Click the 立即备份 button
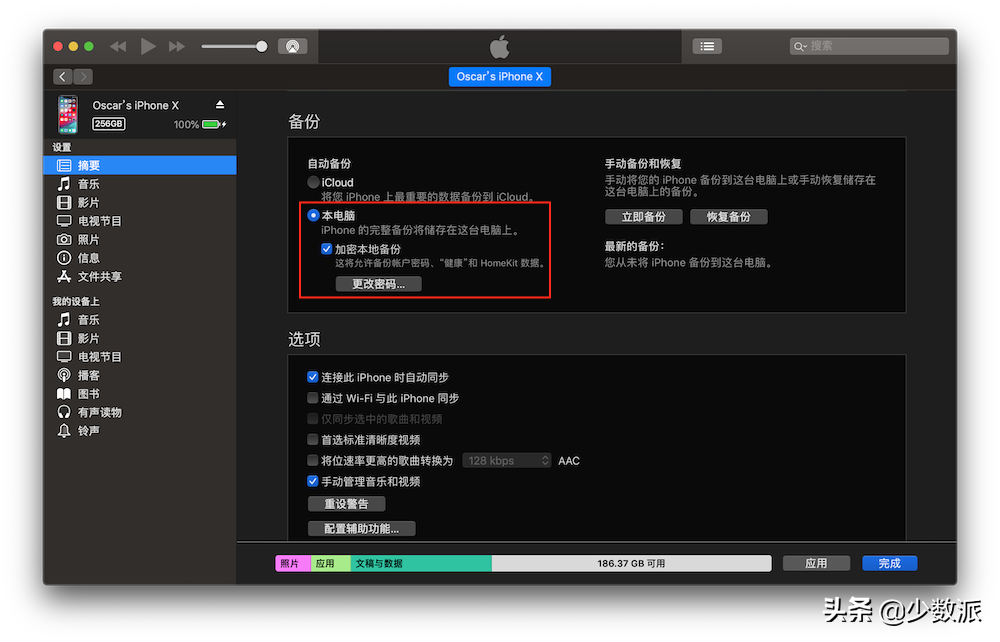The height and width of the screenshot is (642, 1000). coord(643,217)
